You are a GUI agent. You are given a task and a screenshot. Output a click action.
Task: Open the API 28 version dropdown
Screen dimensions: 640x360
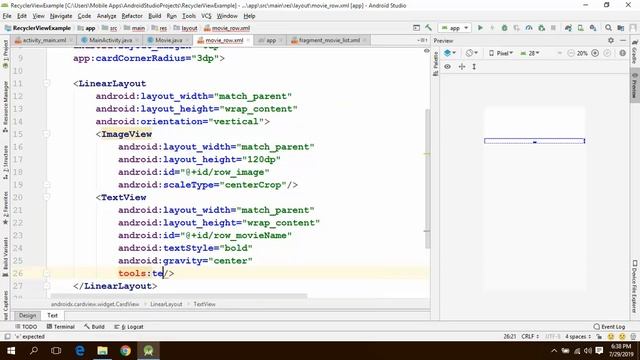pos(530,53)
